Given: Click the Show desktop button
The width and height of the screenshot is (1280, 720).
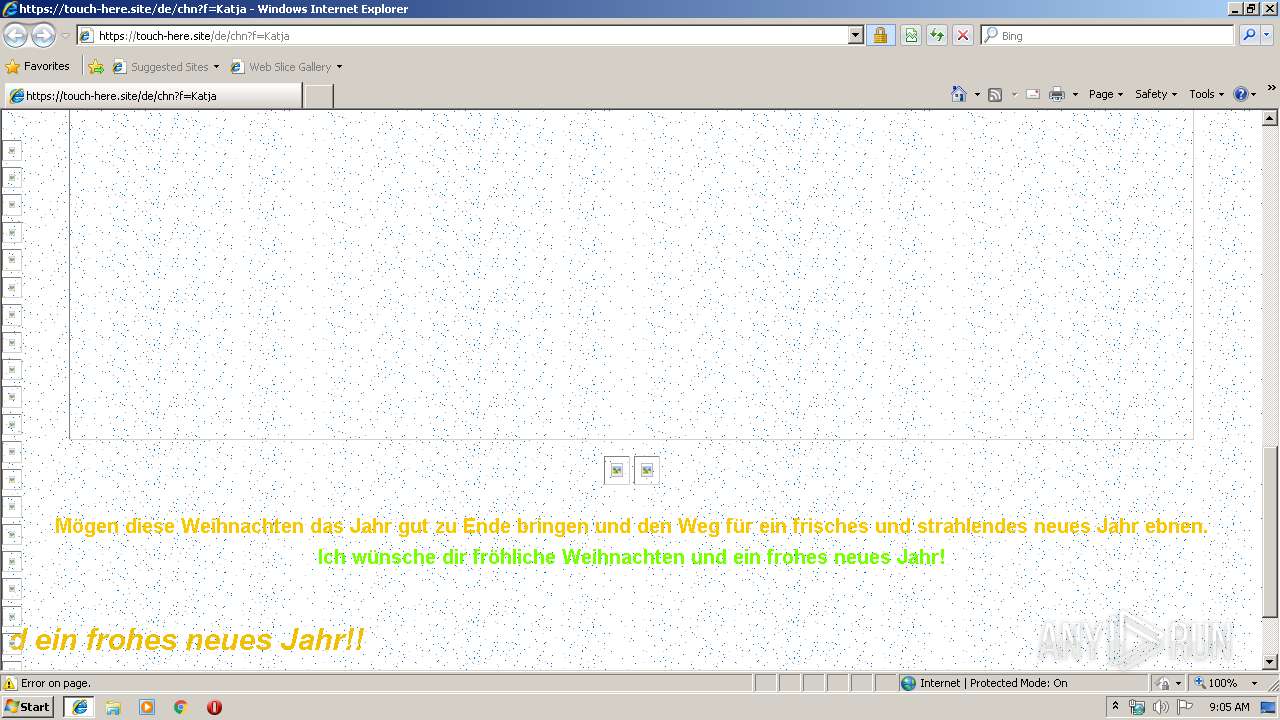Looking at the screenshot, I should click(x=1269, y=707).
